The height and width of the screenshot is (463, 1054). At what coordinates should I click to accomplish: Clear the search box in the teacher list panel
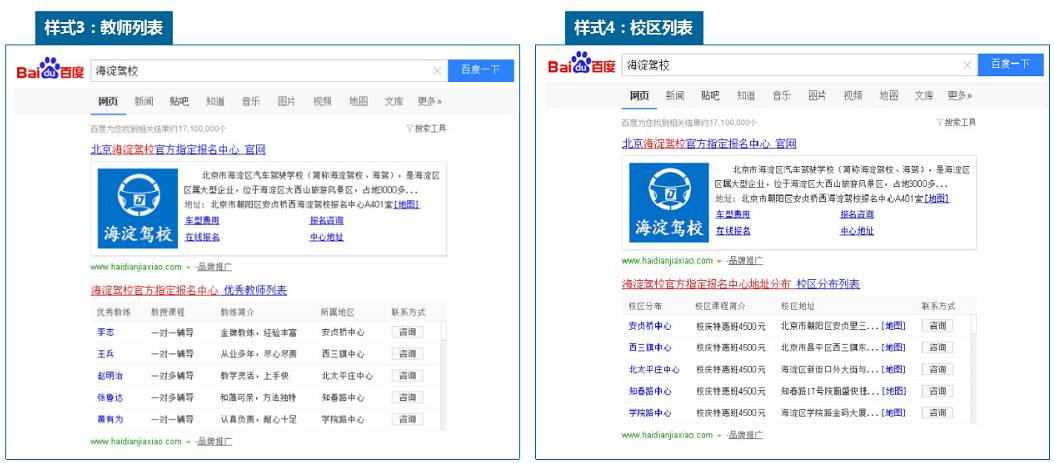(437, 71)
